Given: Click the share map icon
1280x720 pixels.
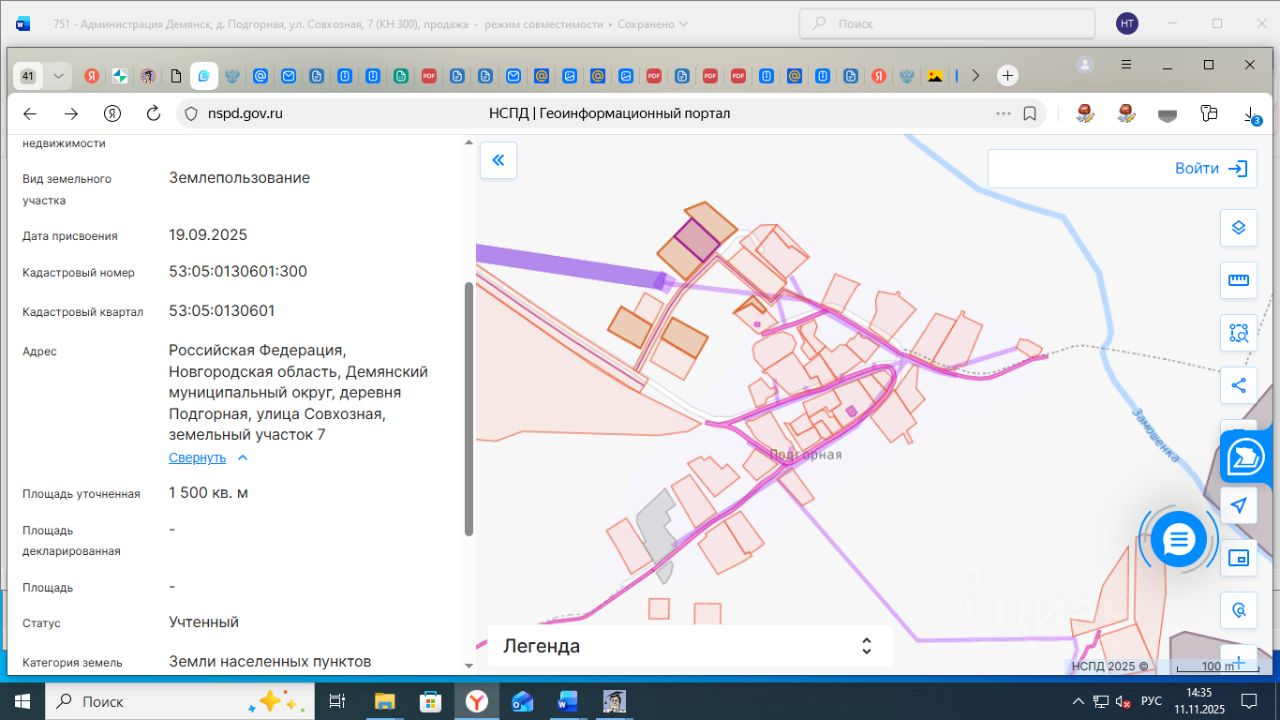Looking at the screenshot, I should tap(1238, 385).
